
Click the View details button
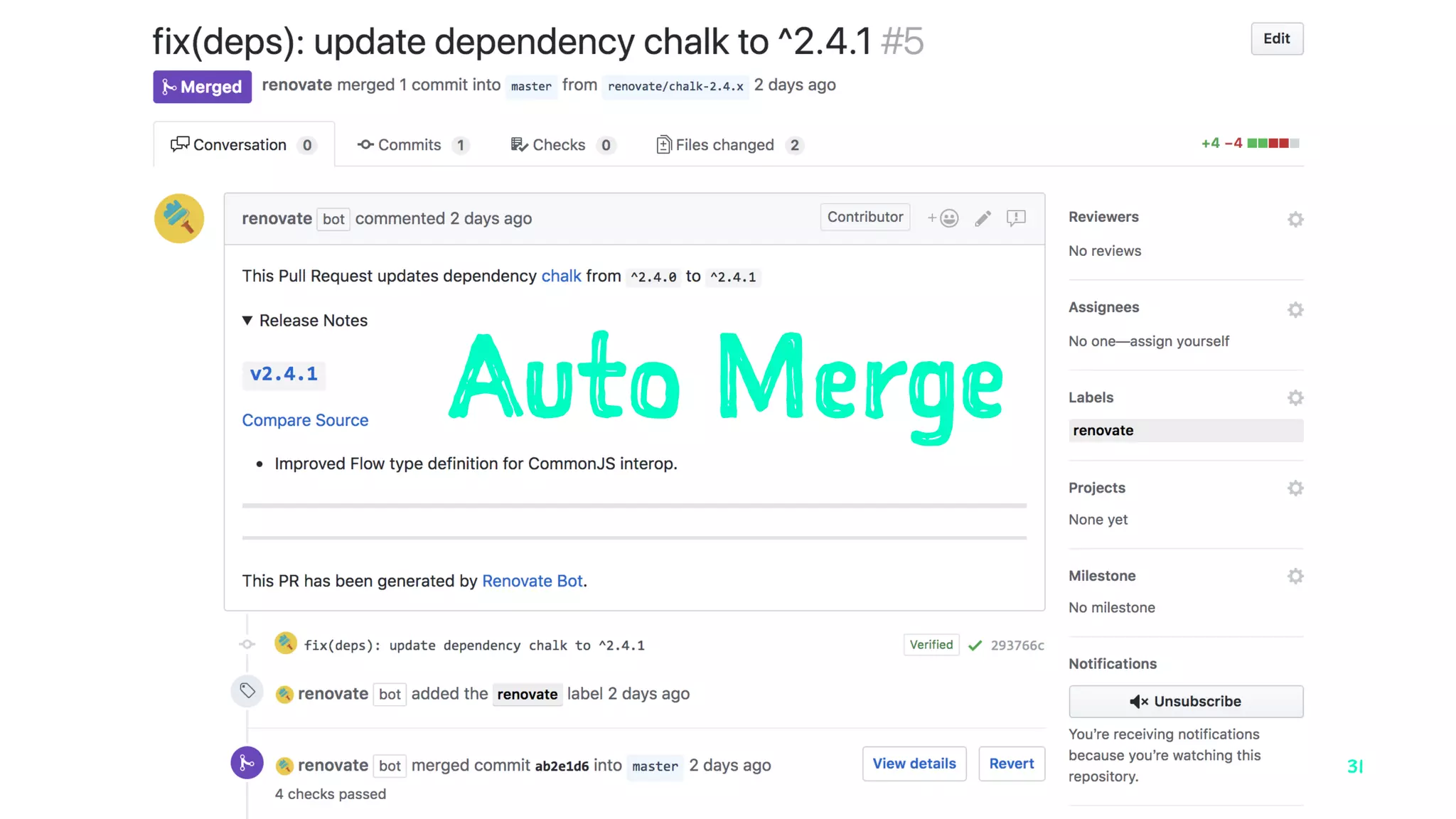[914, 764]
